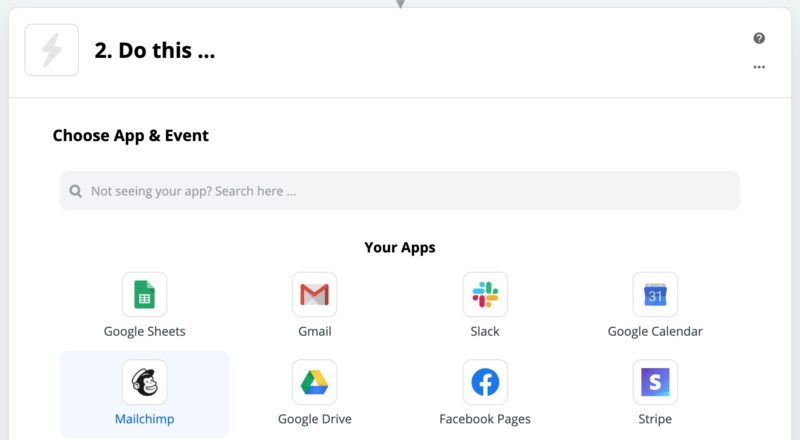Pick the Facebook Pages app icon
This screenshot has width=800, height=440.
click(485, 382)
